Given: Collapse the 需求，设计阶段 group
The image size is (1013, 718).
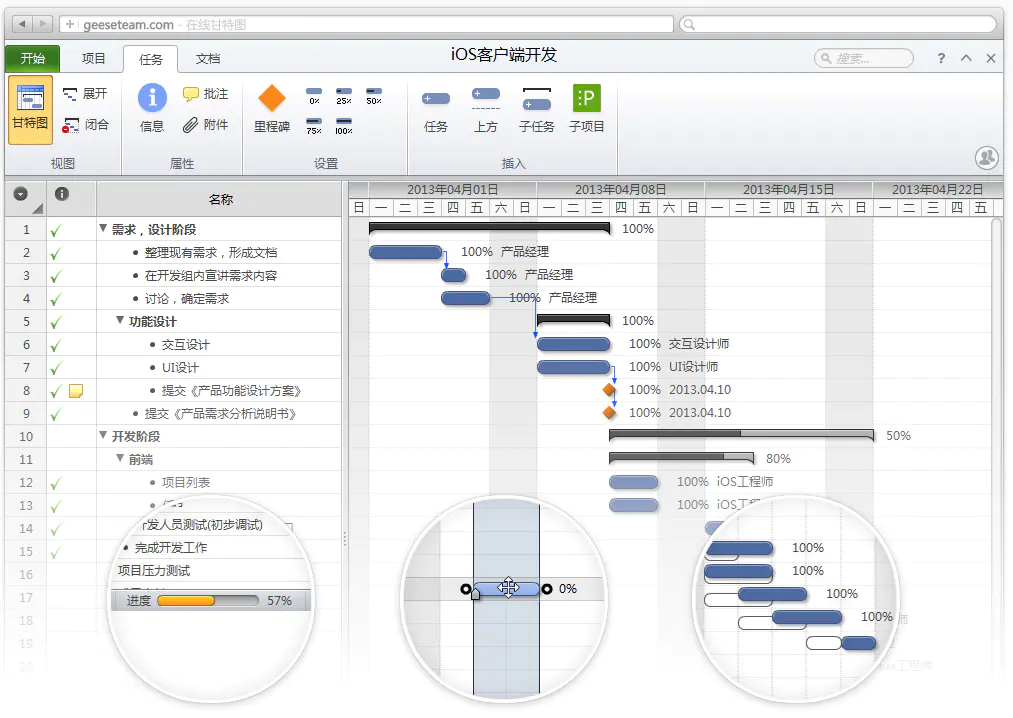Looking at the screenshot, I should pos(103,228).
